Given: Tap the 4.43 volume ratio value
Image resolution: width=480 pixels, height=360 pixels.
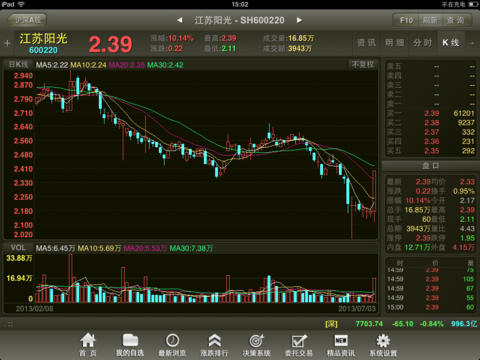Looking at the screenshot, I should click(467, 229).
